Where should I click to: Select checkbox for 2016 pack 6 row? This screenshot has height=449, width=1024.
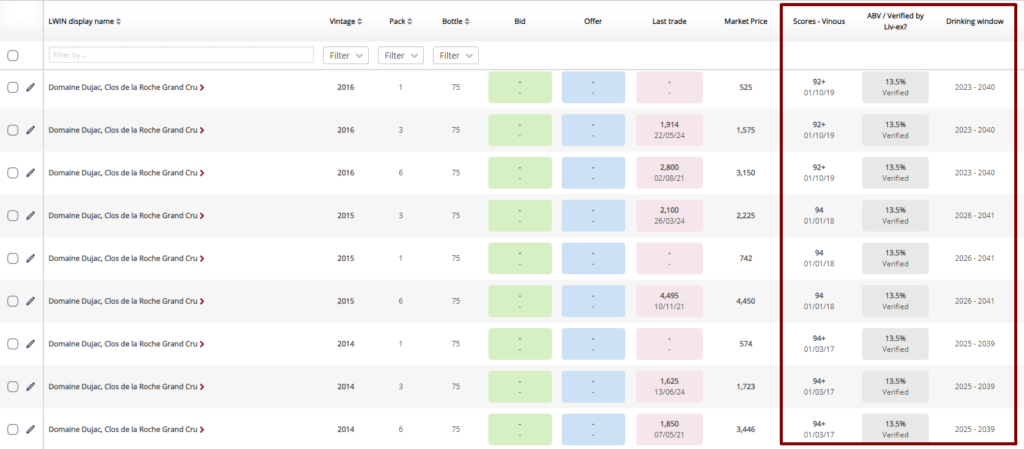coord(12,173)
